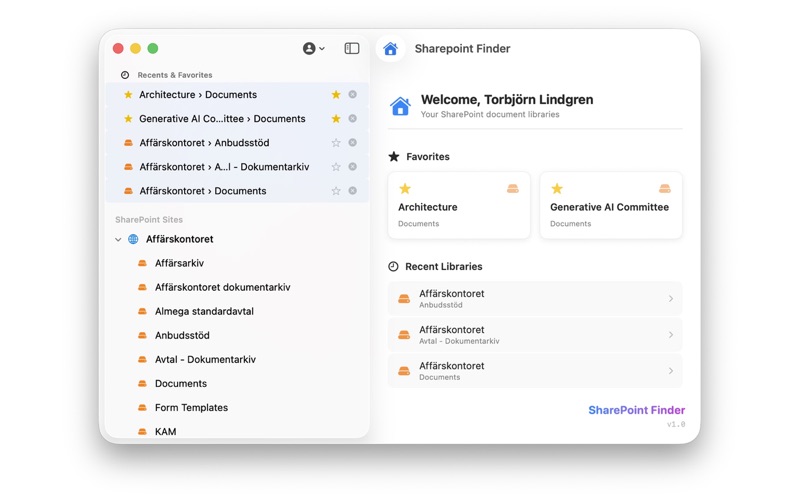Image resolution: width=800 pixels, height=500 pixels.
Task: Click the Sharepoint Finder window title
Action: (462, 48)
